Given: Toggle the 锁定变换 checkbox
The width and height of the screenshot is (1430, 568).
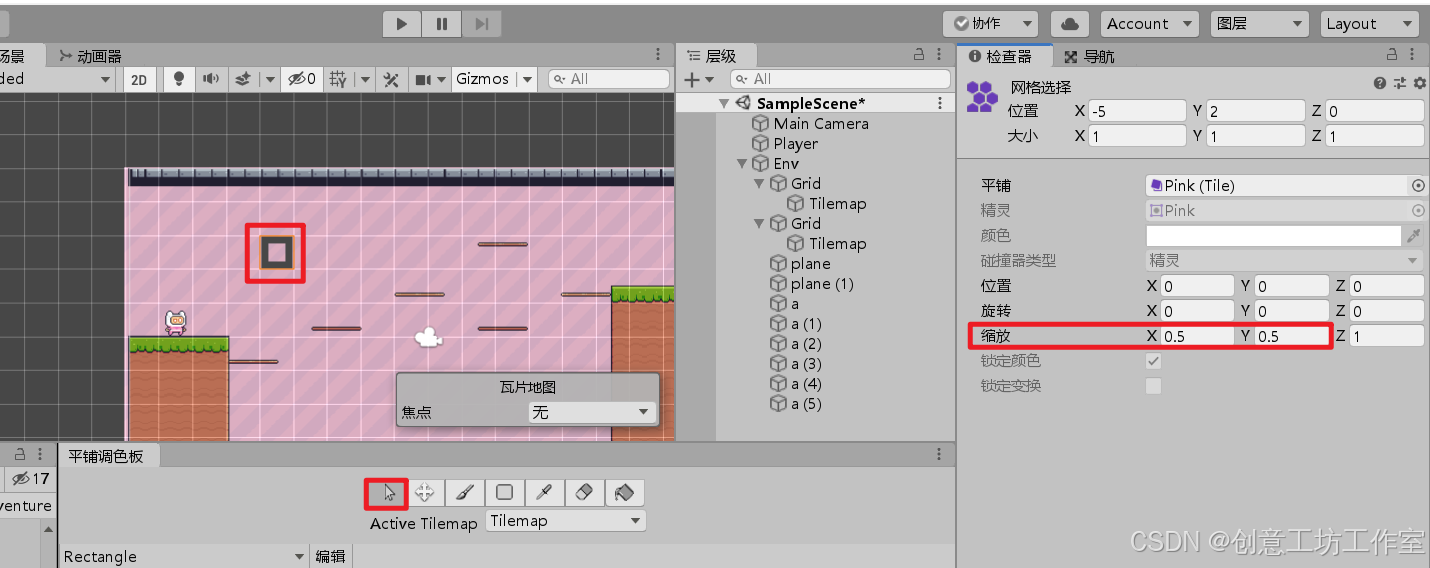Looking at the screenshot, I should [1154, 386].
